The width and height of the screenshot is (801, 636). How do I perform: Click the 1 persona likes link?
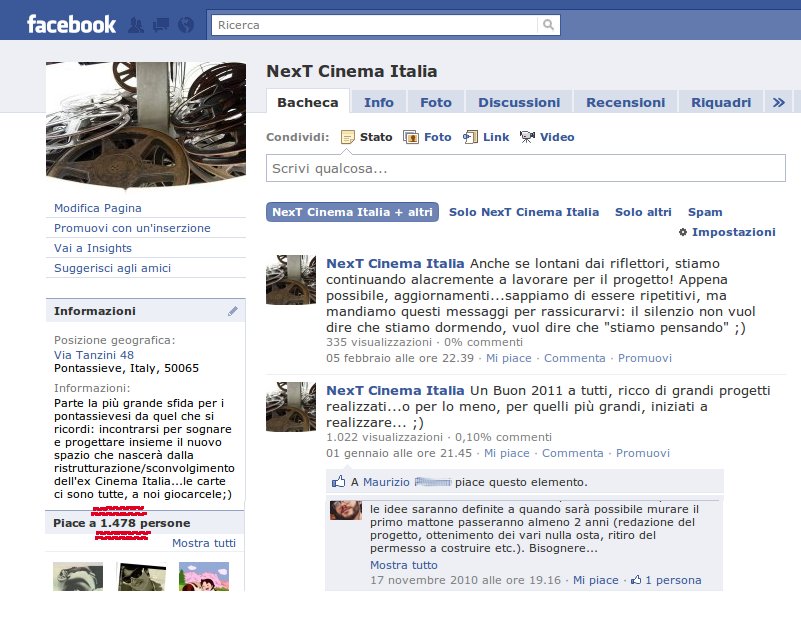673,580
